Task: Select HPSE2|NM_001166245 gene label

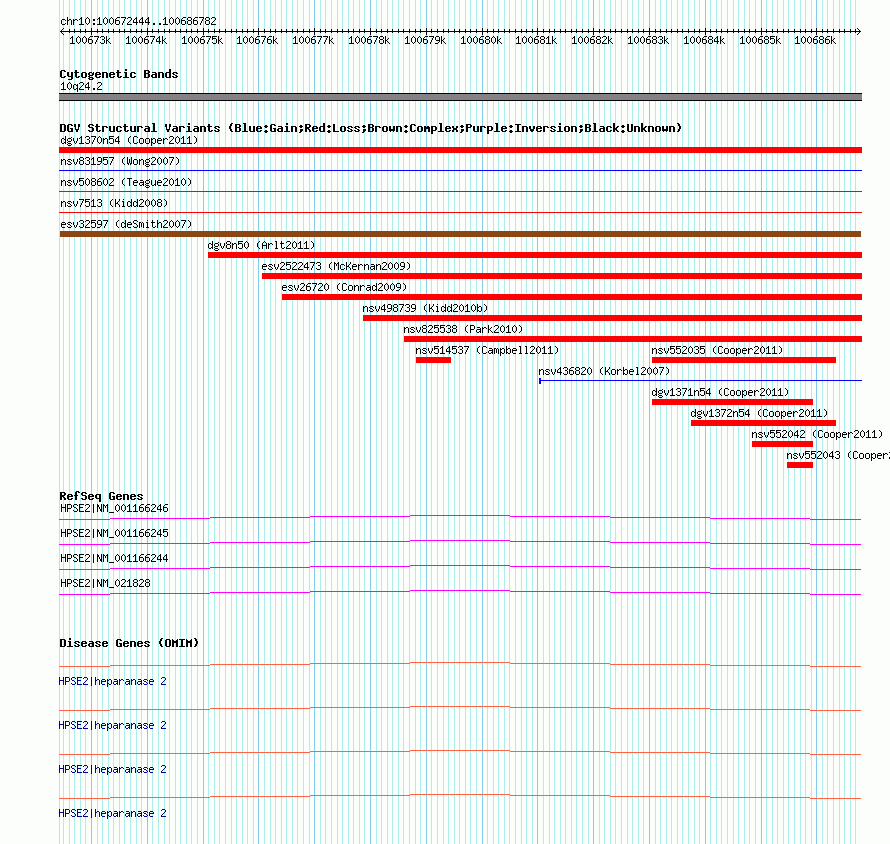Action: tap(114, 533)
